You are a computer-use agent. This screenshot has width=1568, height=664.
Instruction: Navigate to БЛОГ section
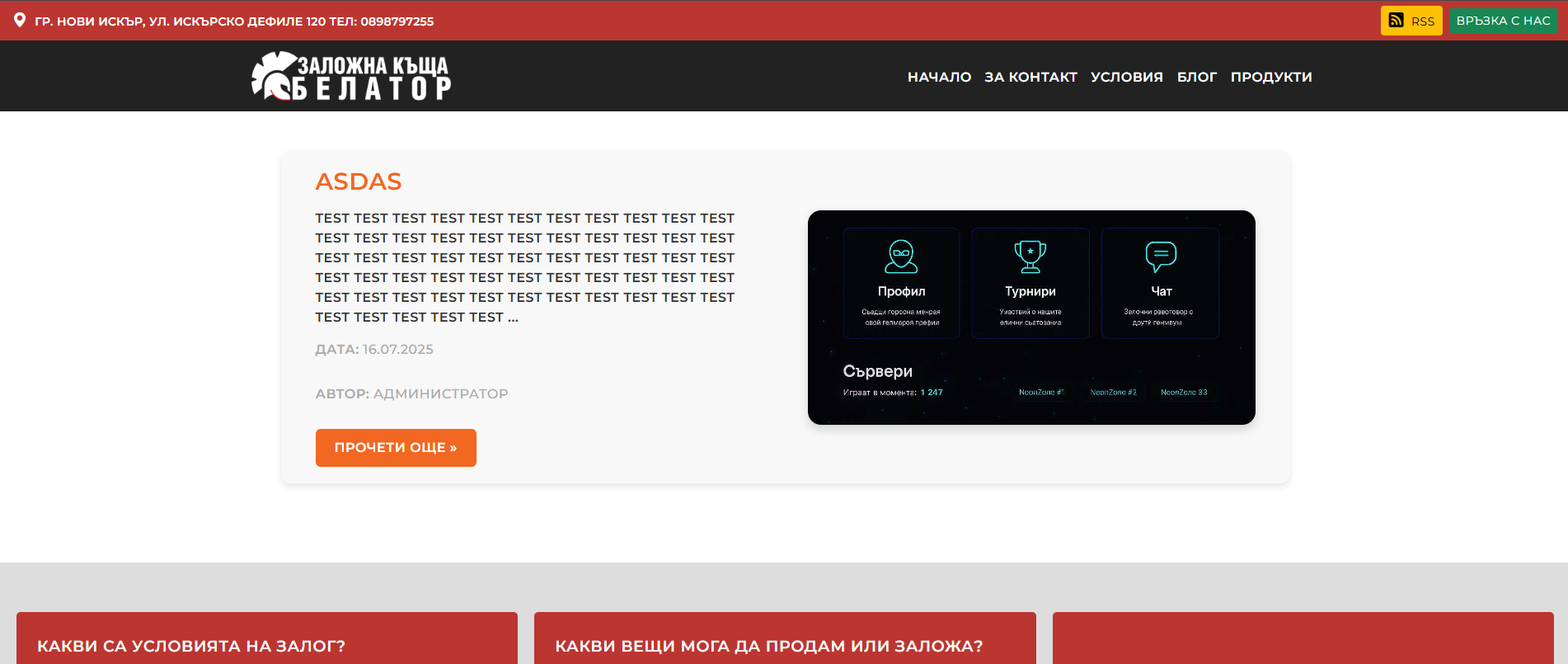click(x=1196, y=77)
